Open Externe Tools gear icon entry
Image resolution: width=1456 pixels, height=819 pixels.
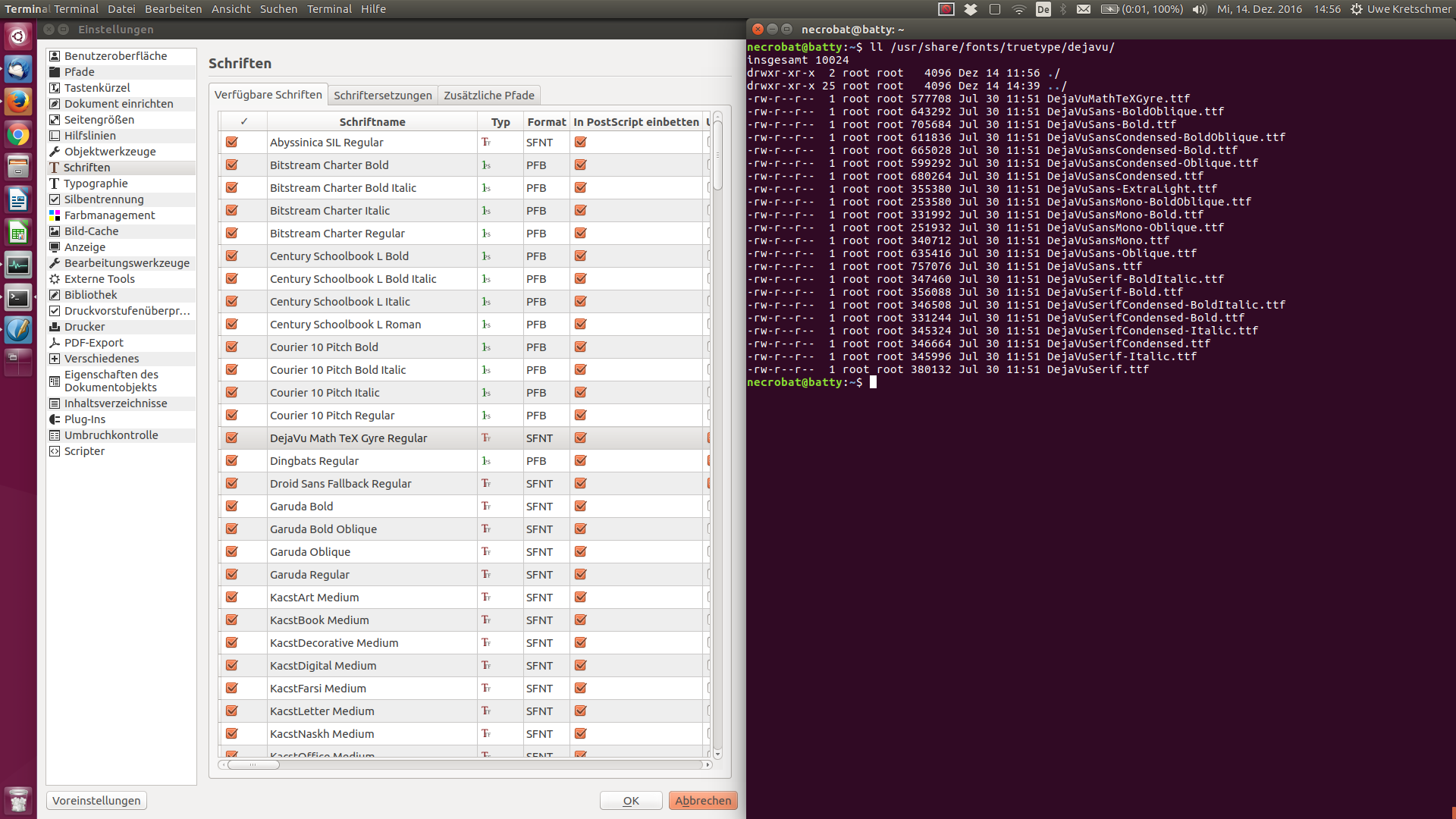[x=55, y=279]
